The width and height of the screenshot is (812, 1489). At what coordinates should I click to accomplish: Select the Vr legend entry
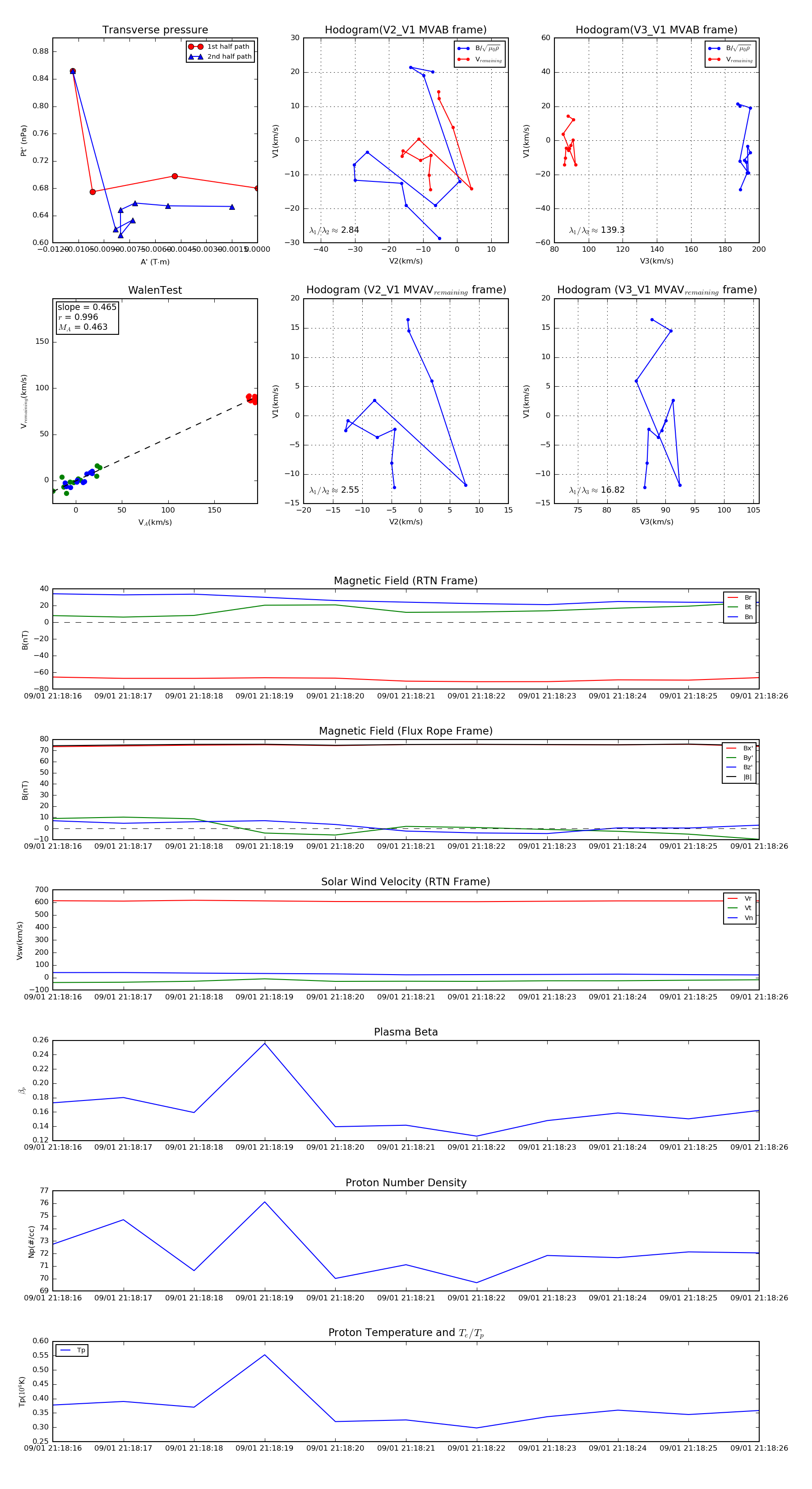point(740,898)
